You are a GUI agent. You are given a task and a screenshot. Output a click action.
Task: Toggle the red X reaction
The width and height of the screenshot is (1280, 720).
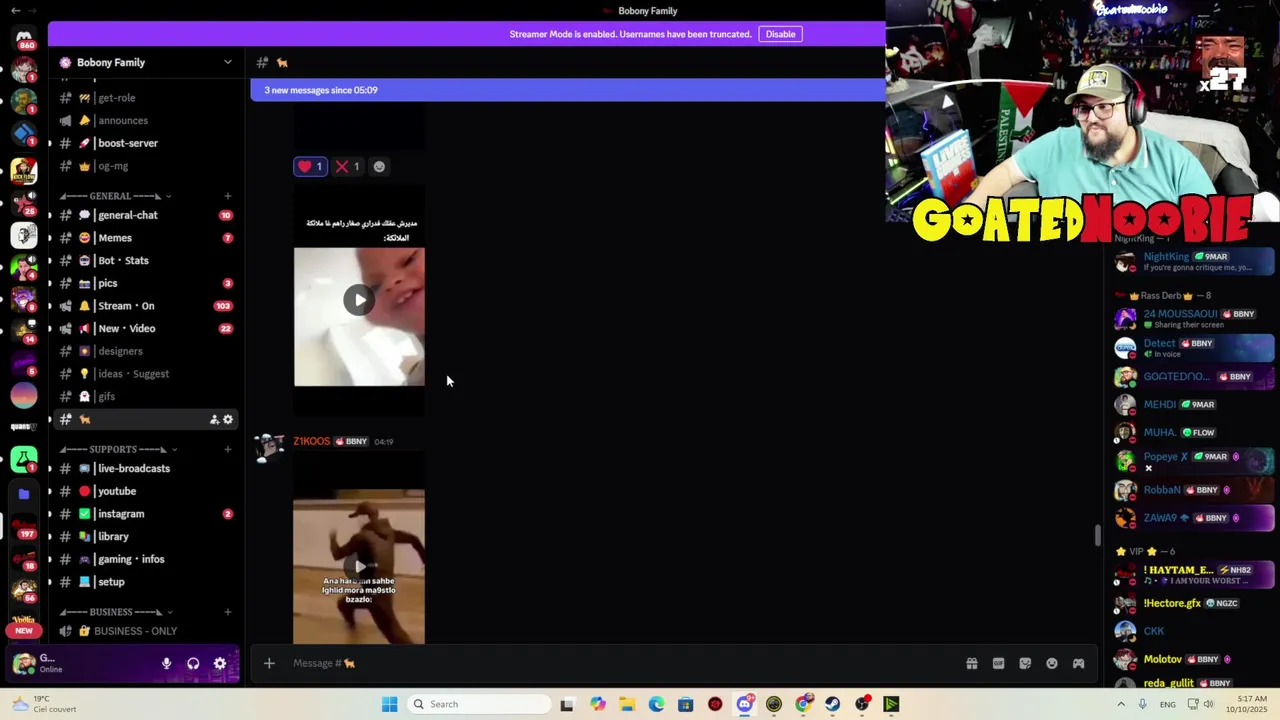click(347, 167)
